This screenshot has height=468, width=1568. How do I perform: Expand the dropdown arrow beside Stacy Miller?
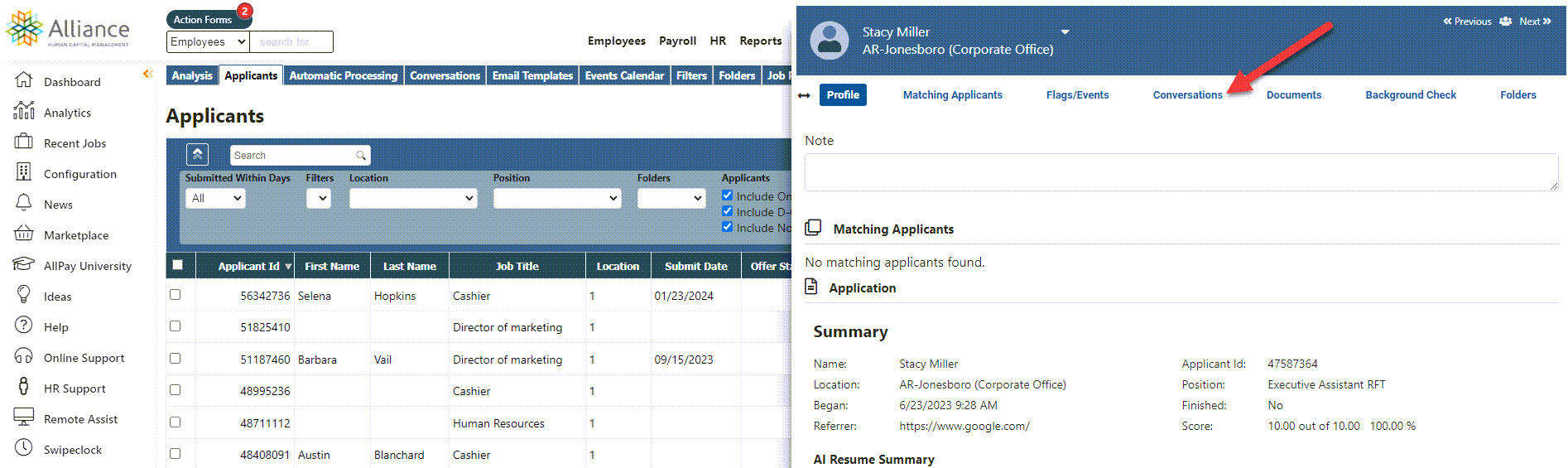click(1065, 32)
